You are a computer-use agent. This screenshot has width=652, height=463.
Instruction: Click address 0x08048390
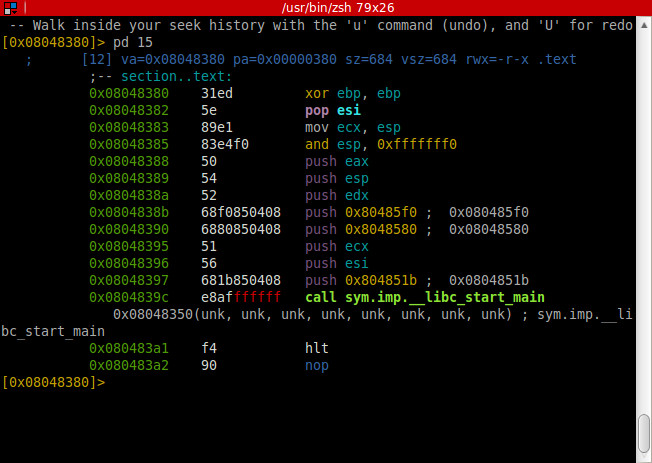click(129, 230)
